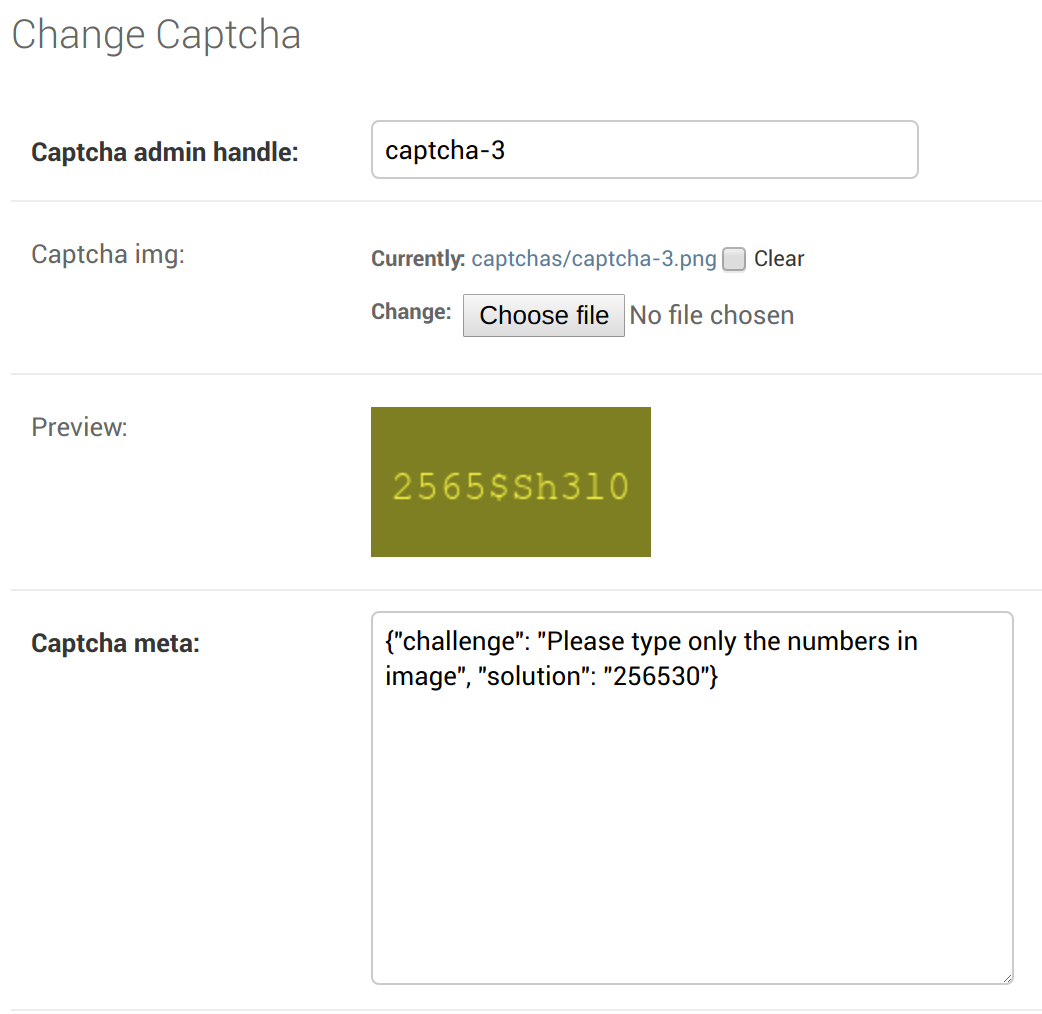Click the Captcha admin handle label
The image size is (1042, 1014).
click(x=164, y=152)
